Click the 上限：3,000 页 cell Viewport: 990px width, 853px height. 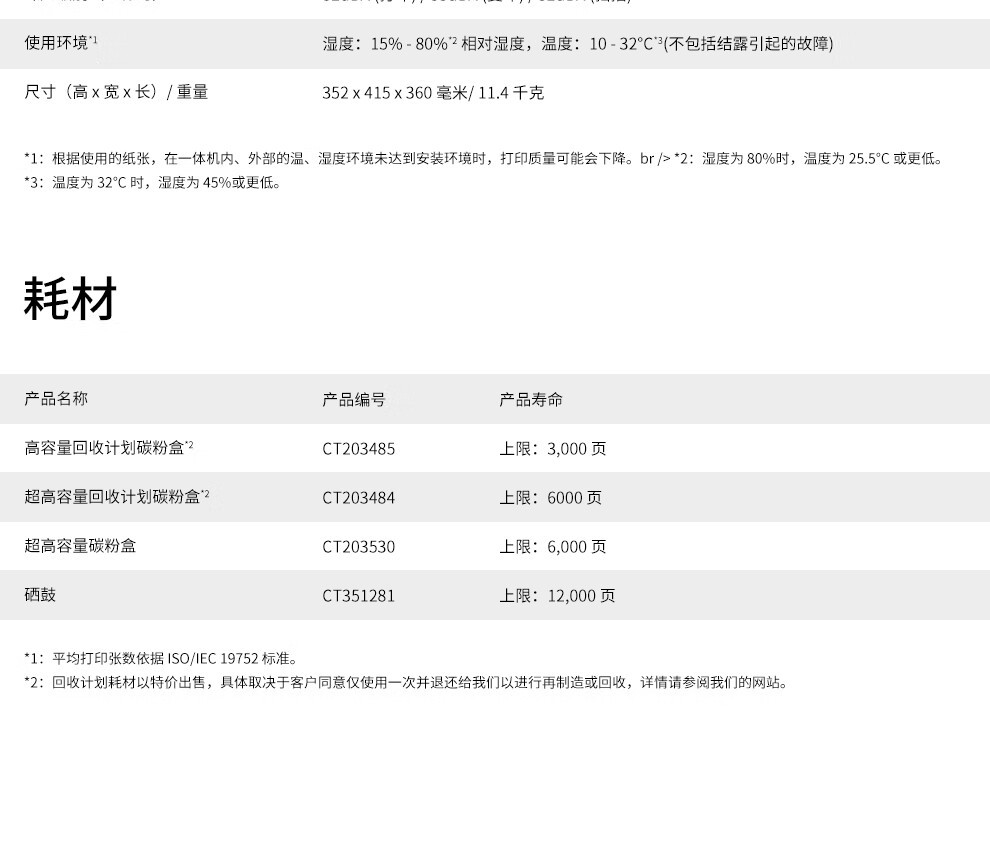[550, 449]
